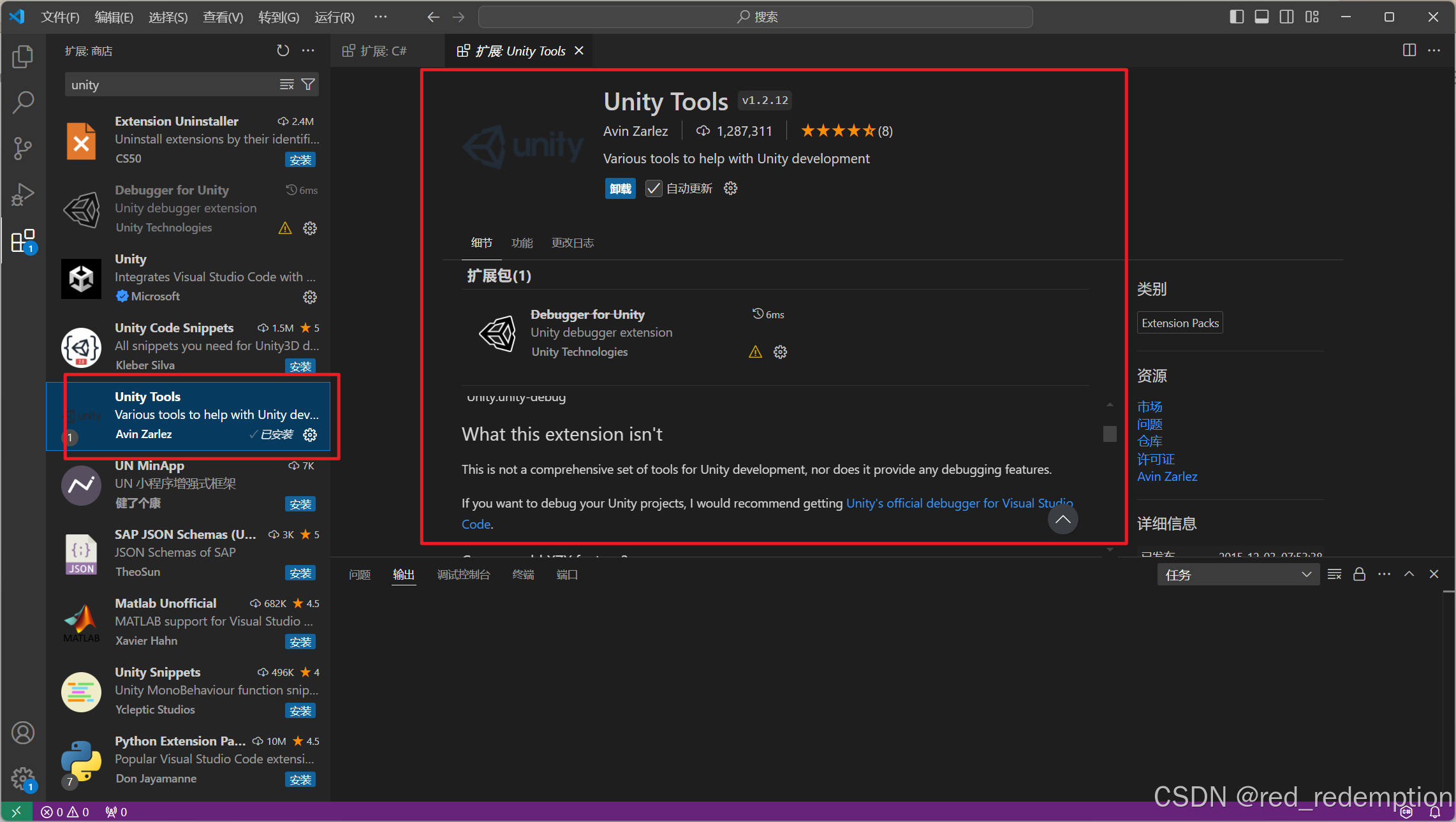Open ports forwarded status item

[x=116, y=812]
